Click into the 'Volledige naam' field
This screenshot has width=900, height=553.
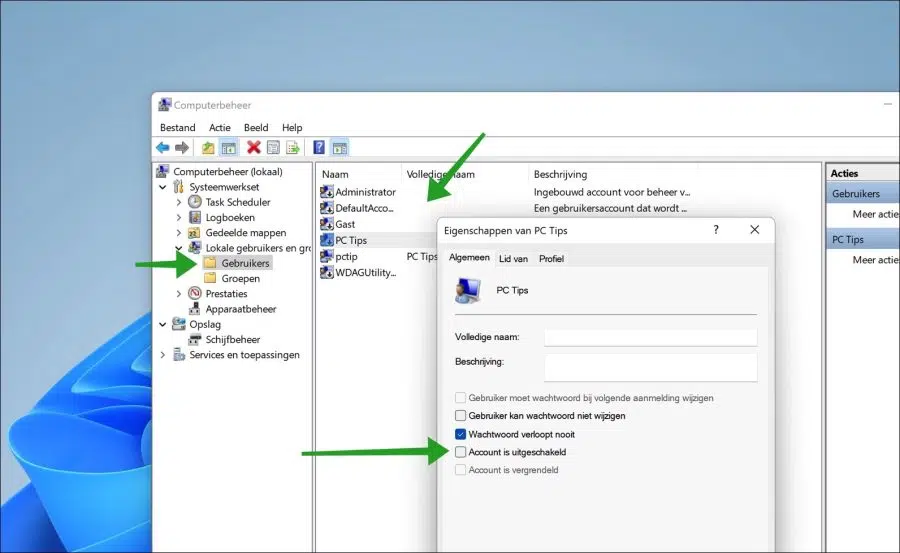(650, 337)
